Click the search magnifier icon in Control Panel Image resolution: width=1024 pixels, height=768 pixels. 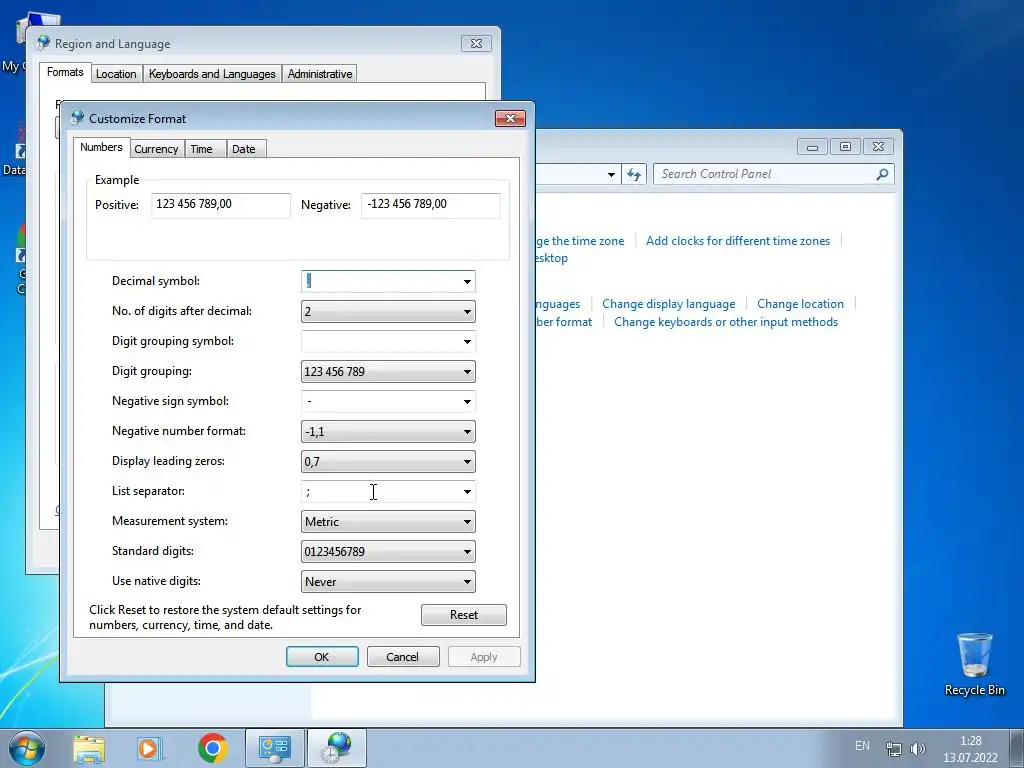coord(882,174)
